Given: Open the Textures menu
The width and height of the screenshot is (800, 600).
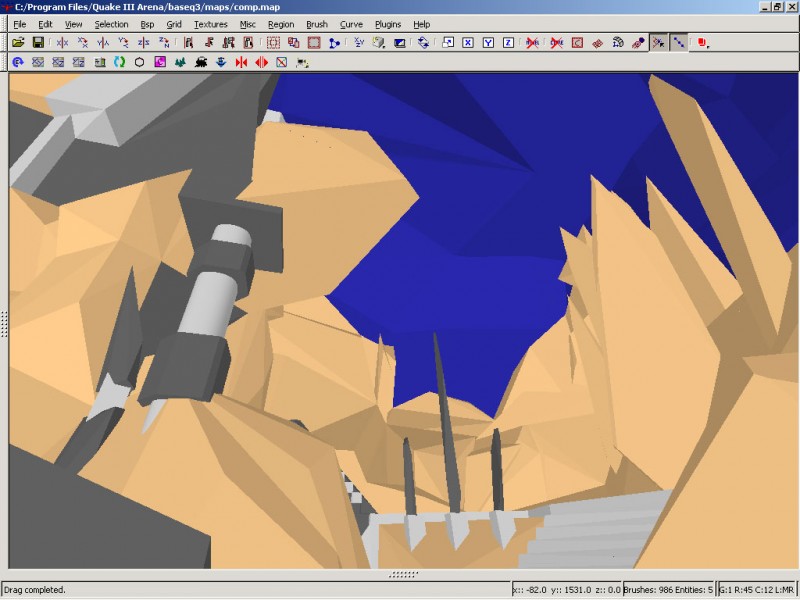Looking at the screenshot, I should tap(211, 24).
